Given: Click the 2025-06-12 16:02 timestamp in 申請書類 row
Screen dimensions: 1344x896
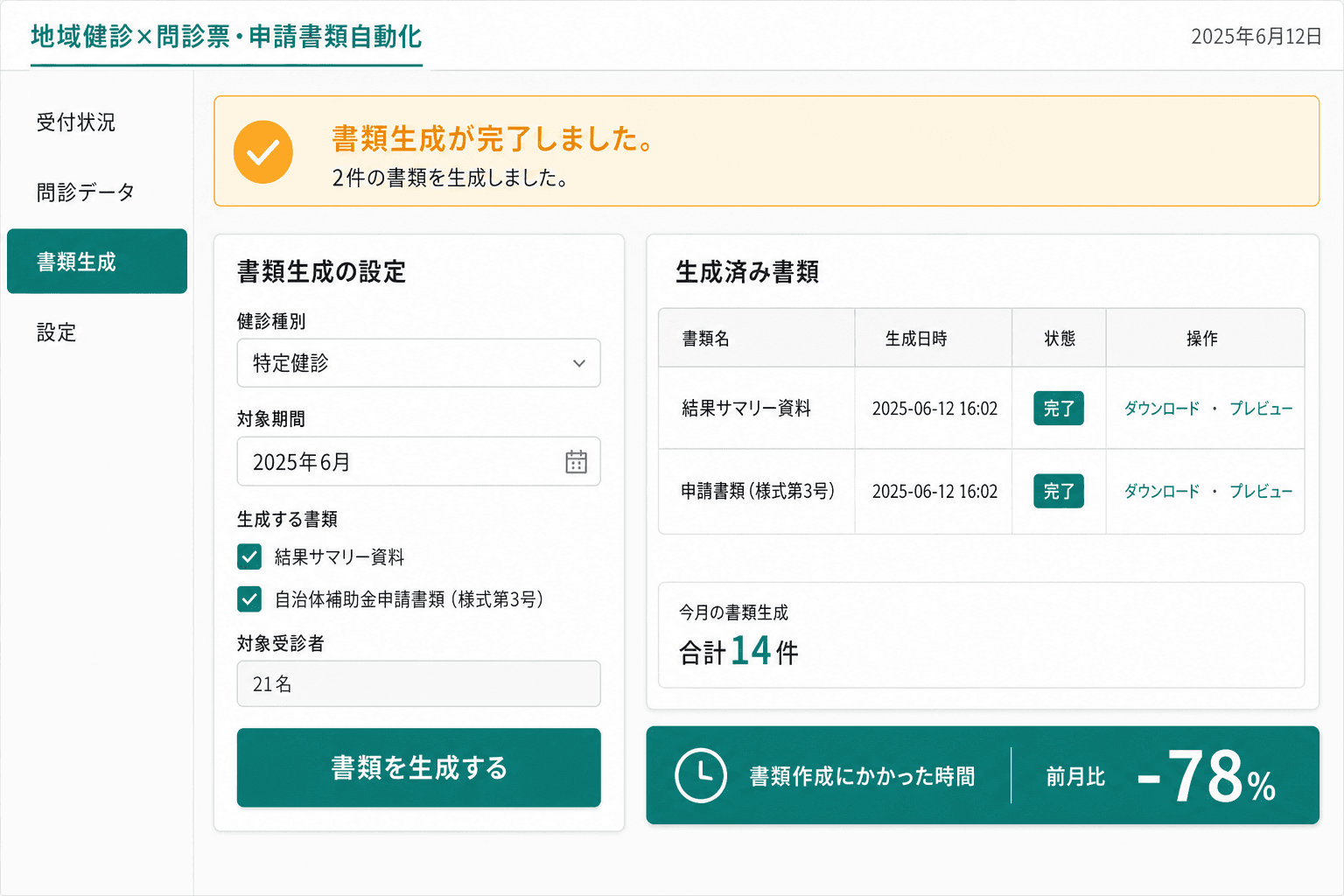Looking at the screenshot, I should (934, 492).
